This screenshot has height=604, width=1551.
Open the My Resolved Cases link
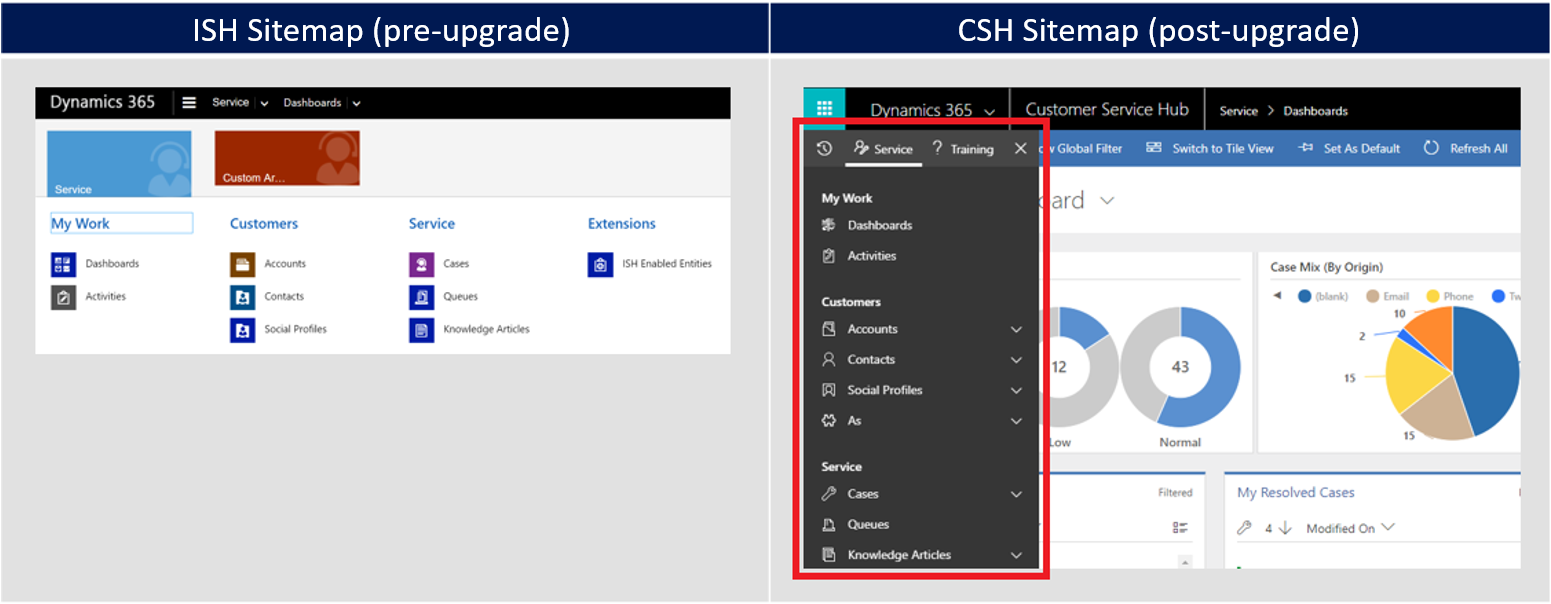click(x=1295, y=492)
